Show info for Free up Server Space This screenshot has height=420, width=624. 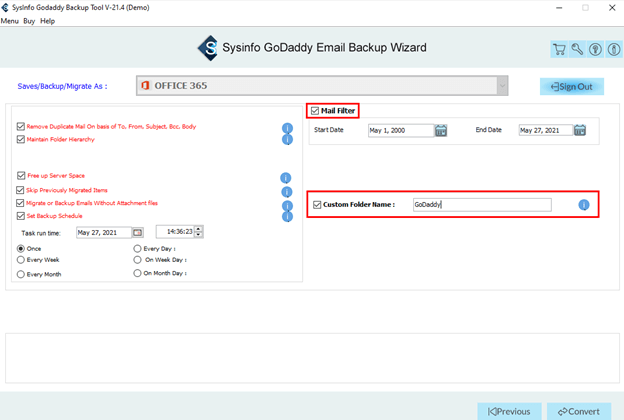click(285, 178)
